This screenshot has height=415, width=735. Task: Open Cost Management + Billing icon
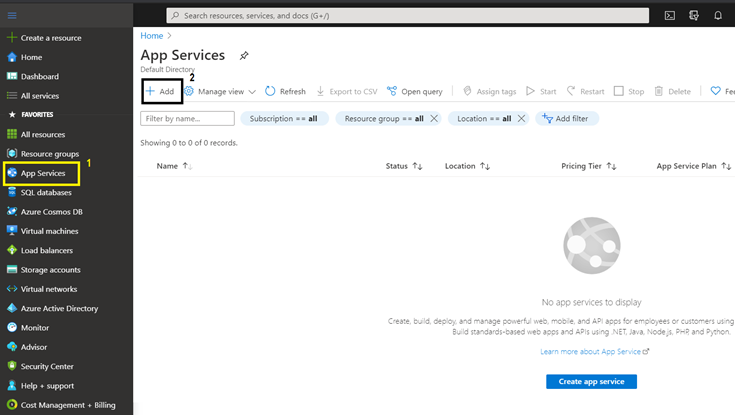coord(12,405)
